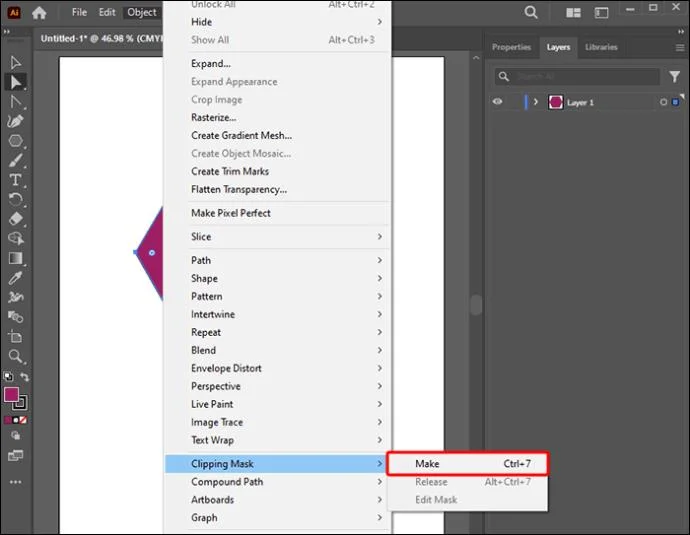Open the filter icon in Layers panel
Viewport: 690px width, 535px height.
point(674,77)
